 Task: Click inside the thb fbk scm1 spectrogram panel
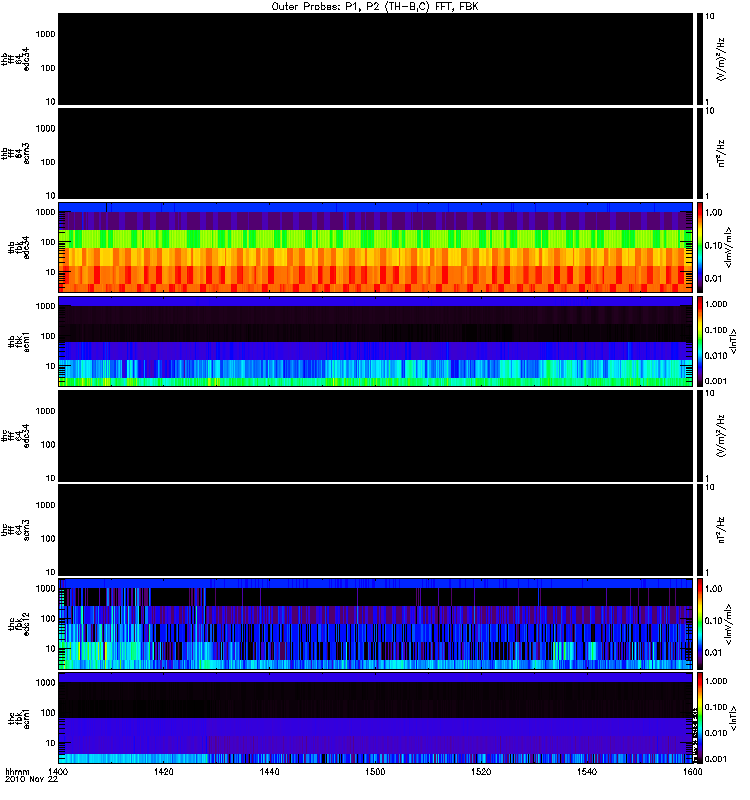pos(376,341)
